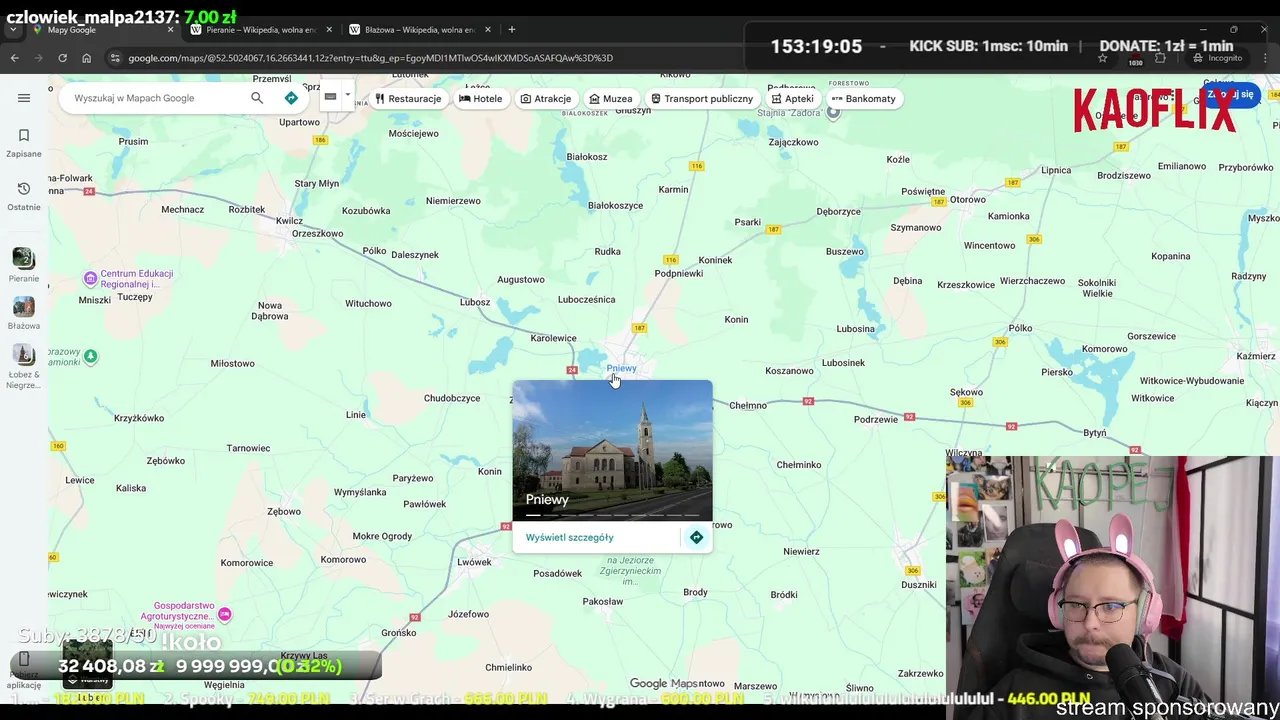Click the Pniewy town label on the map
The width and height of the screenshot is (1280, 720).
click(621, 368)
